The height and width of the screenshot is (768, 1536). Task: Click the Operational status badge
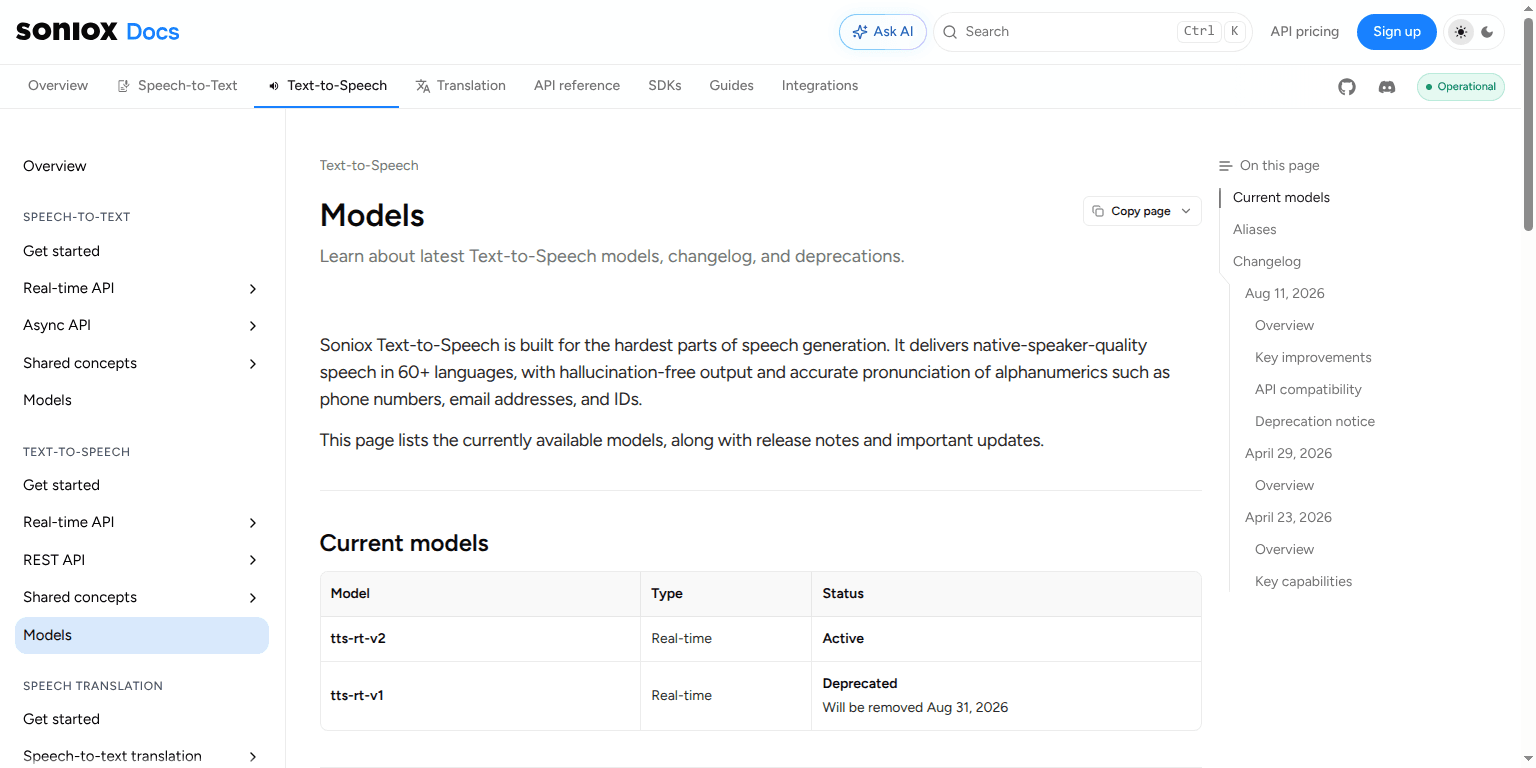coord(1461,87)
